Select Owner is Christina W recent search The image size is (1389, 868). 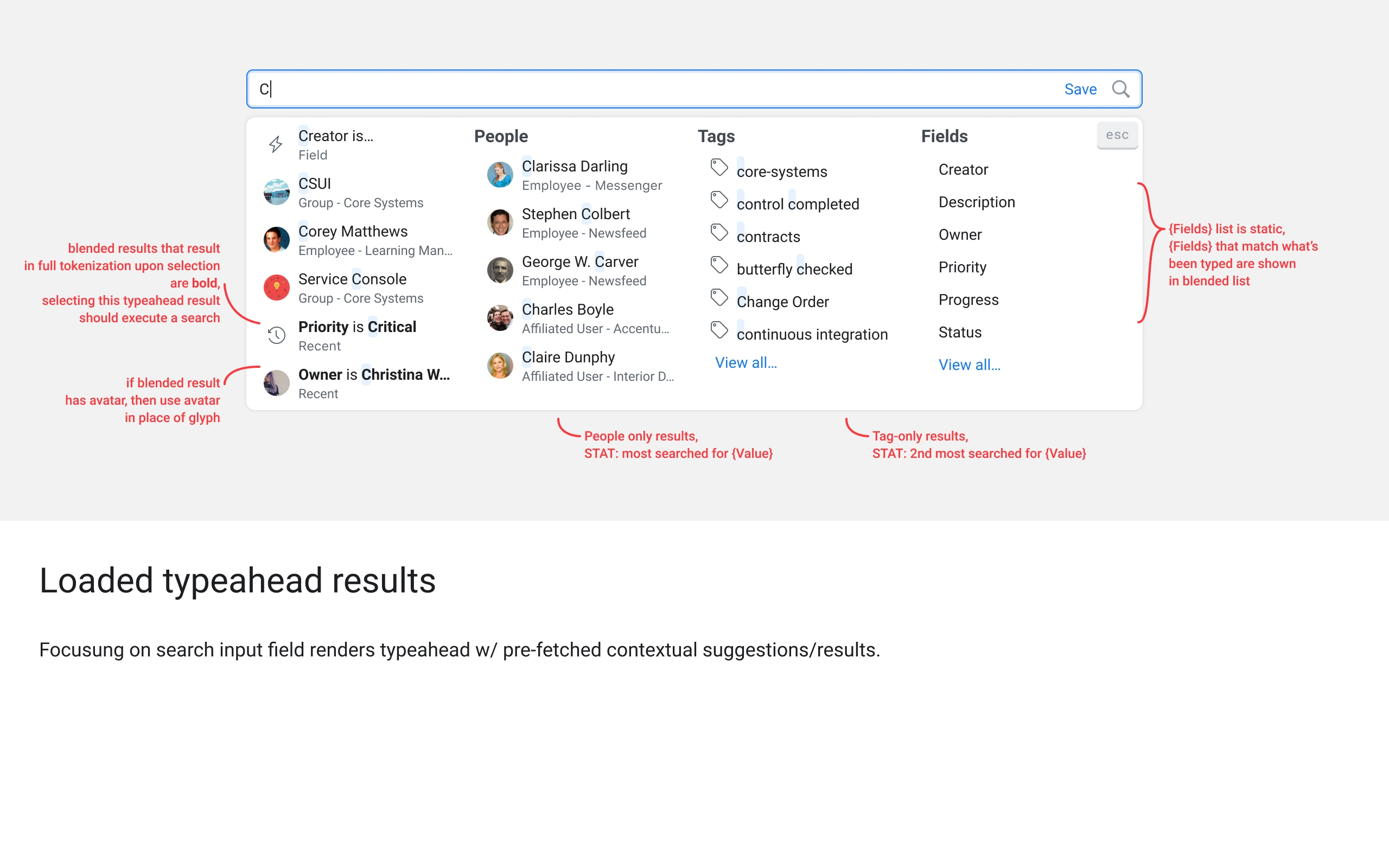pos(373,375)
